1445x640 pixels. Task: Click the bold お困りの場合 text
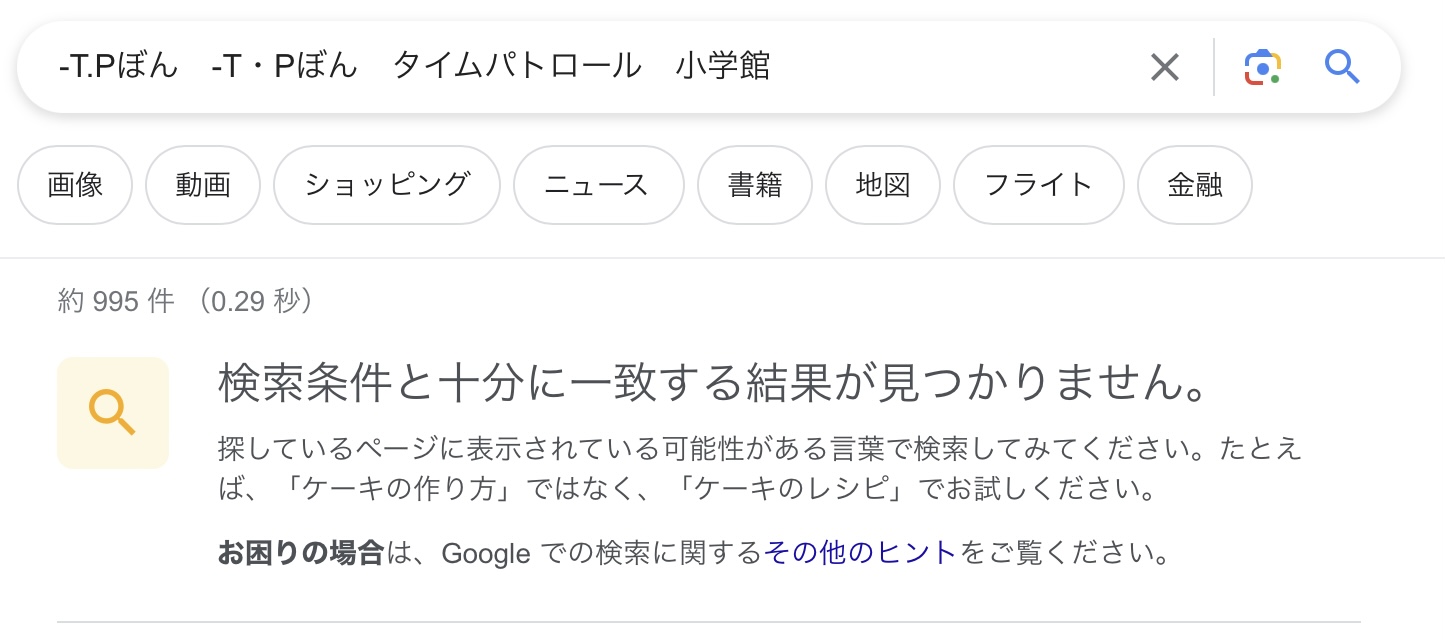[x=301, y=552]
